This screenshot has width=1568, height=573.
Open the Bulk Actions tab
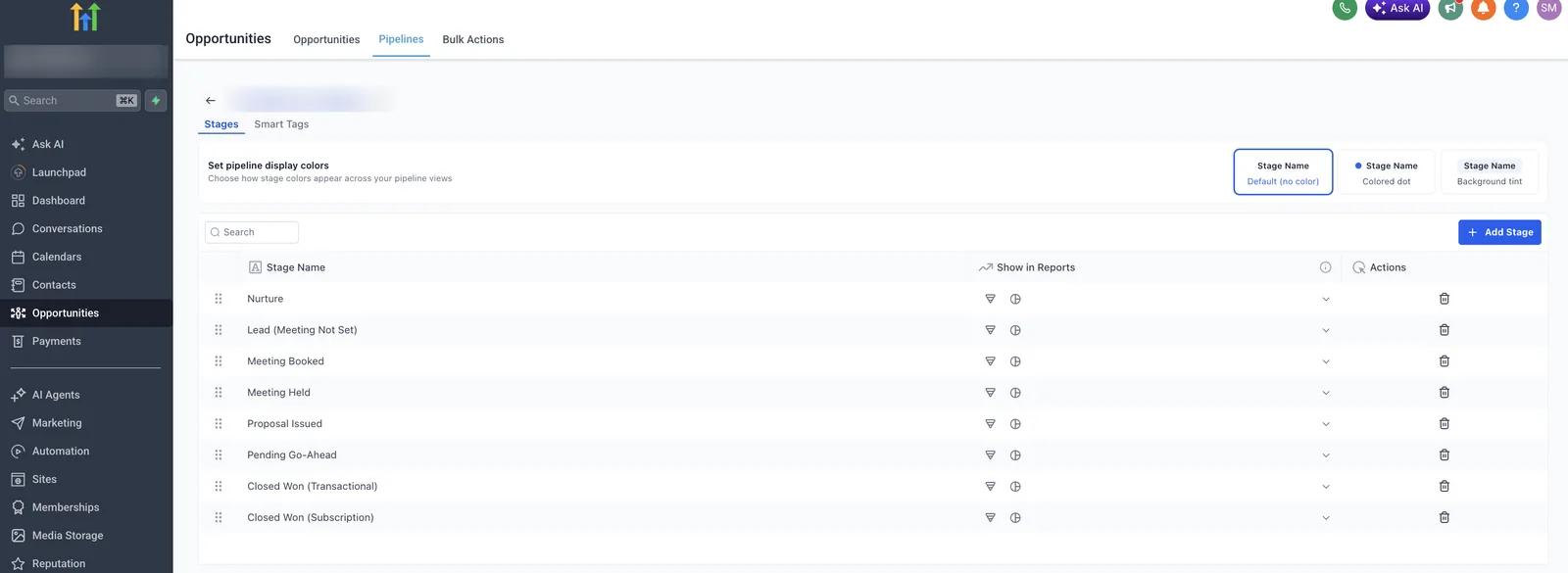pos(473,39)
